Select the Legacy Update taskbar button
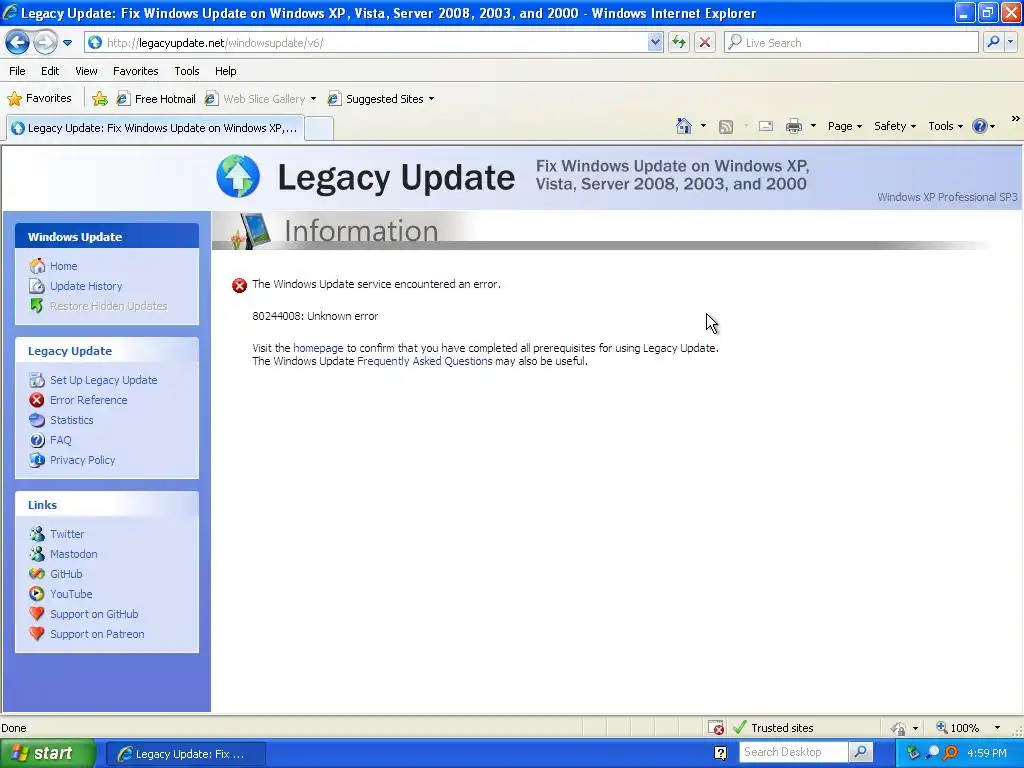Screen dimensions: 1024x768 [185, 754]
